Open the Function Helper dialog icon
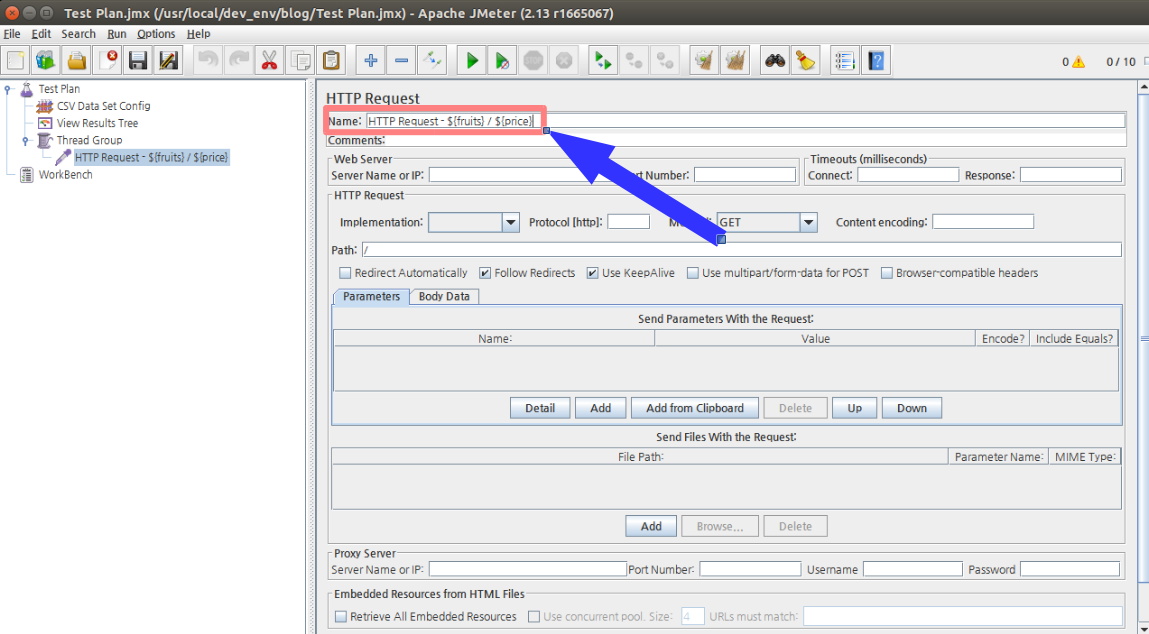 point(845,60)
